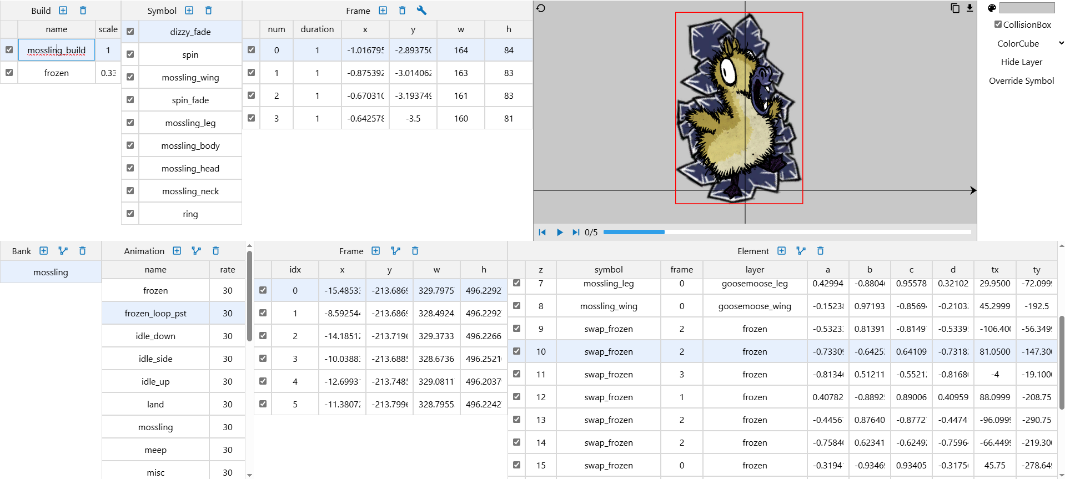The image size is (1065, 479).
Task: Click the download icon above the preview
Action: click(969, 8)
